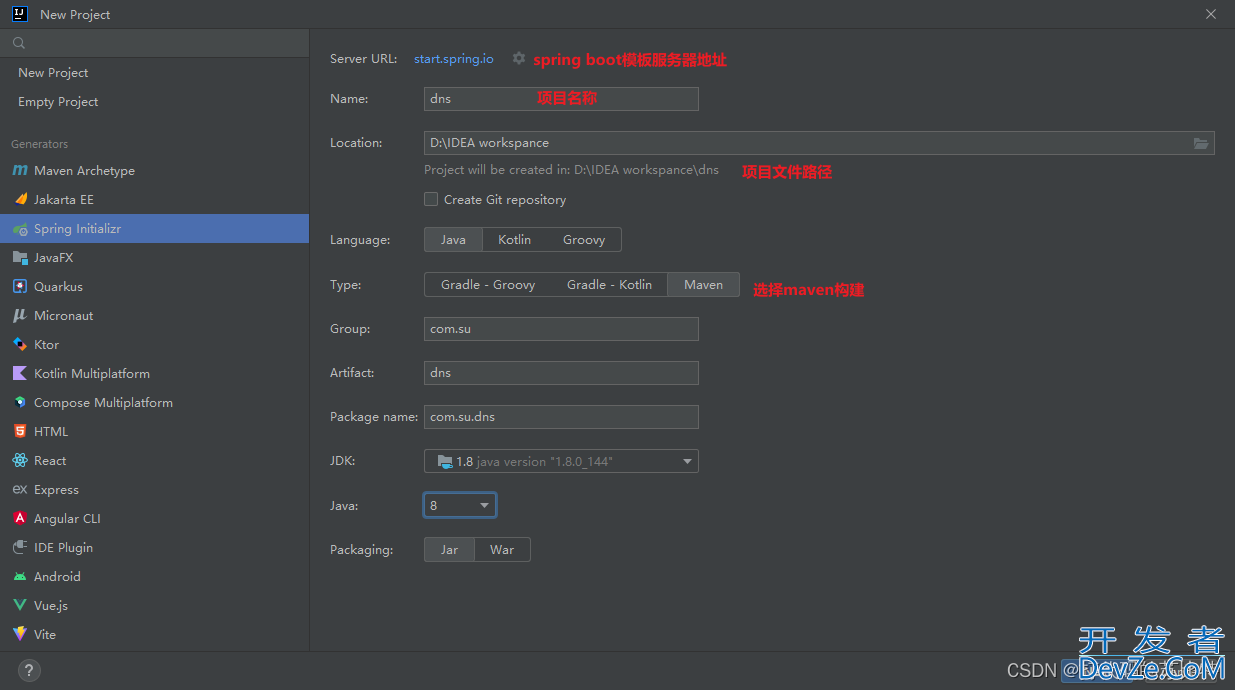1235x690 pixels.
Task: Set build type to Gradle - Kotlin
Action: pos(609,285)
